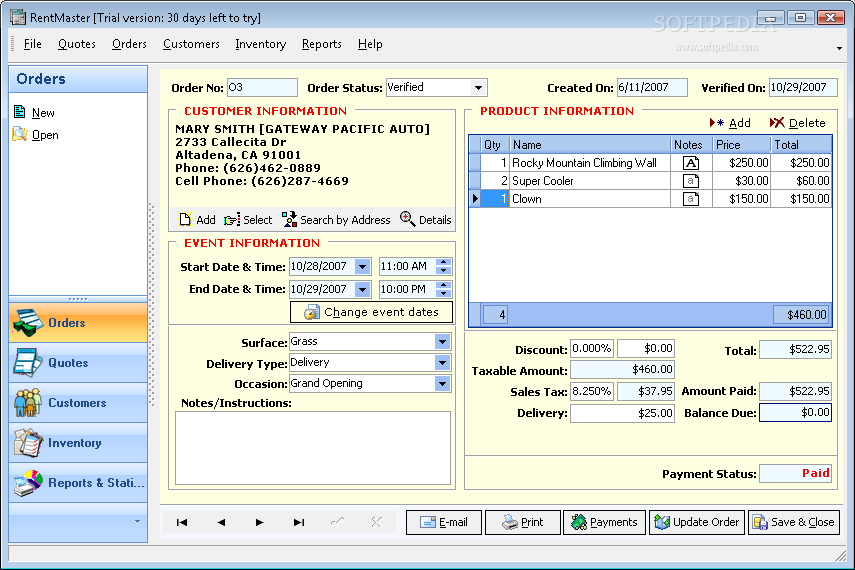Open notes for Rocky Mountain Climbing Wall
This screenshot has height=570, width=855.
[691, 163]
